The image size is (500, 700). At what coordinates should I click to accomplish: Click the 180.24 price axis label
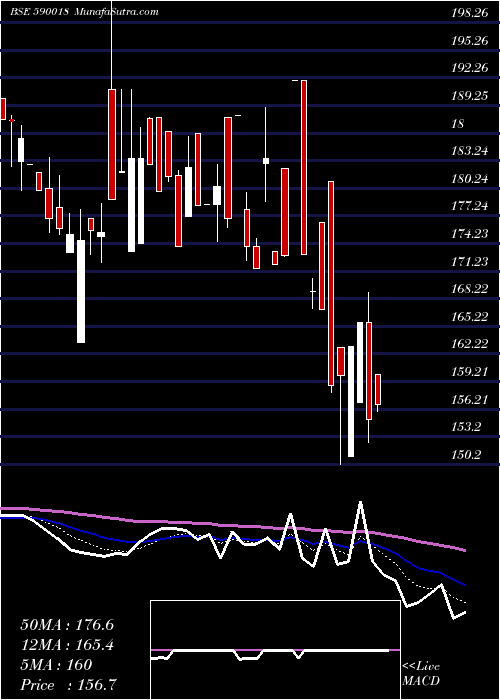(x=469, y=179)
